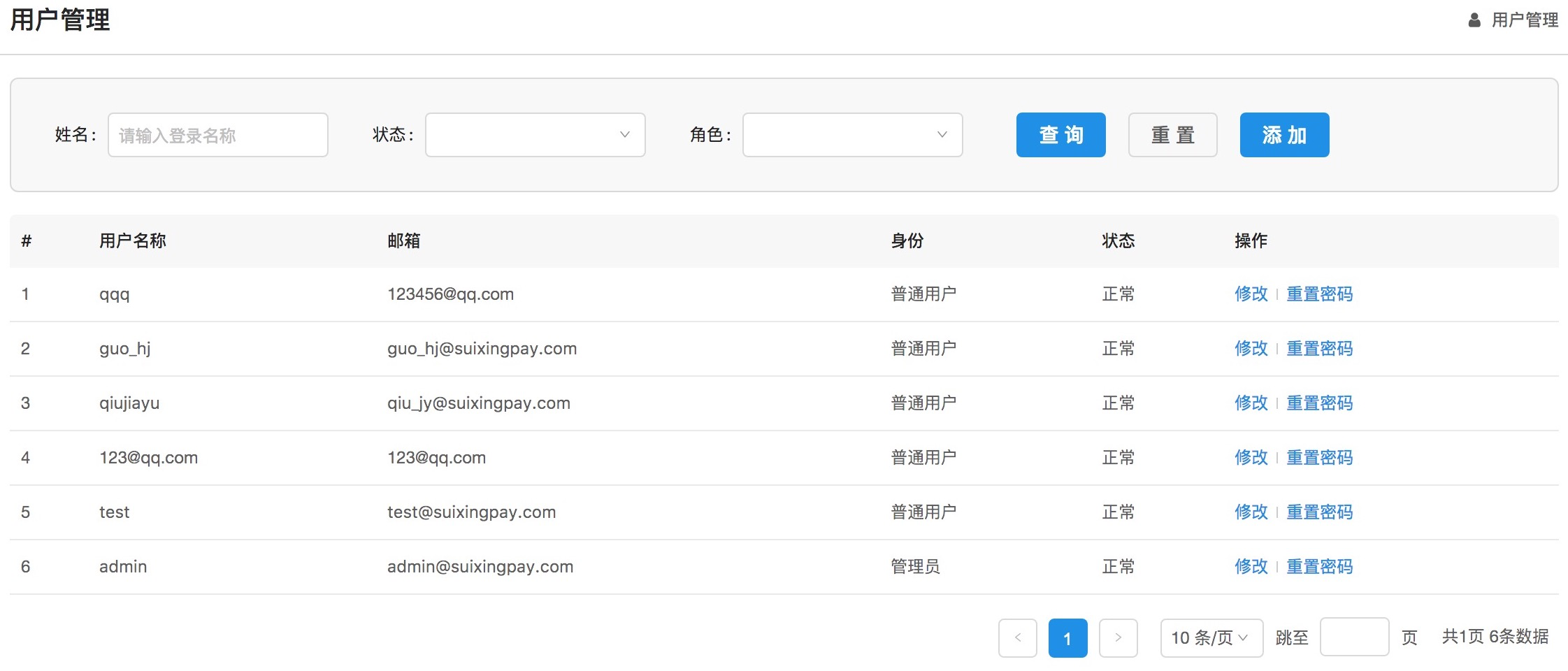Screen dimensions: 1568x671
Task: Select email cell qiu_jy@suixingpay.com
Action: (479, 403)
